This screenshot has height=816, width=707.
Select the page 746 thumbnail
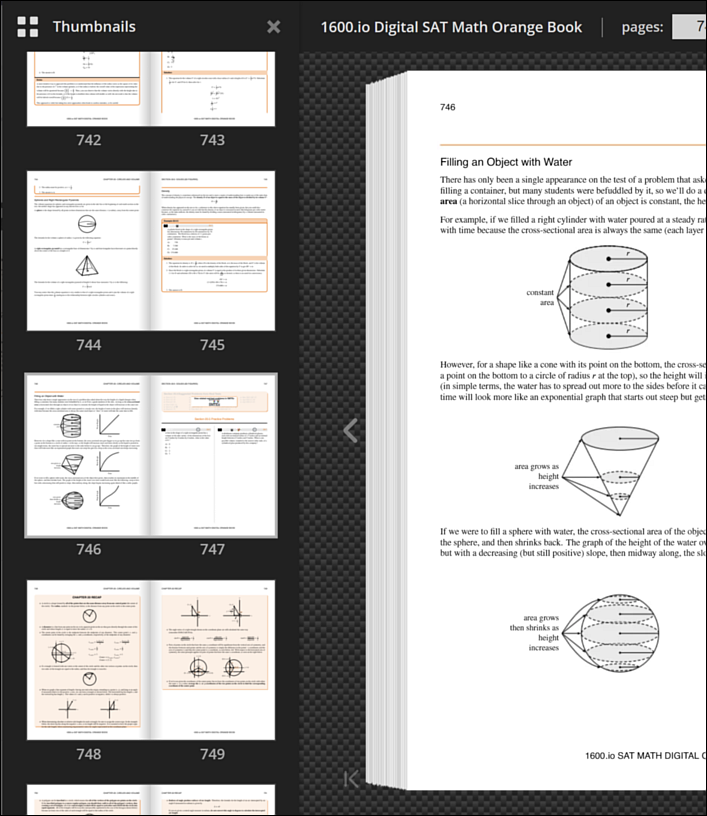coord(89,455)
